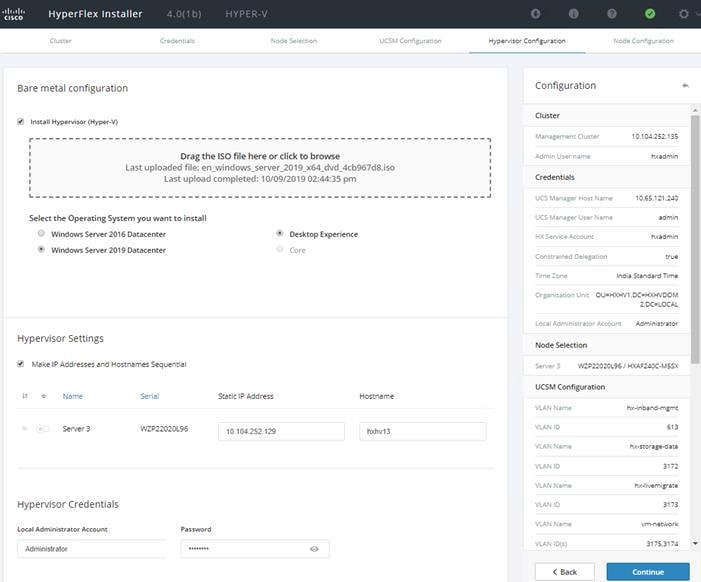701x582 pixels.
Task: Click the drag handle for Server 3
Action: 25,429
